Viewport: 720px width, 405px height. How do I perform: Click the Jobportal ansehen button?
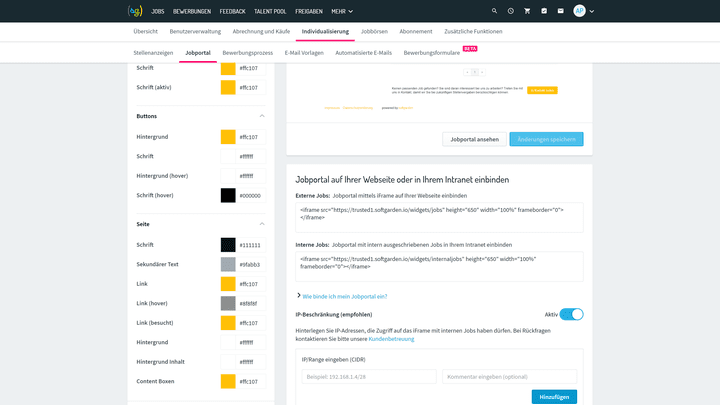(x=474, y=139)
